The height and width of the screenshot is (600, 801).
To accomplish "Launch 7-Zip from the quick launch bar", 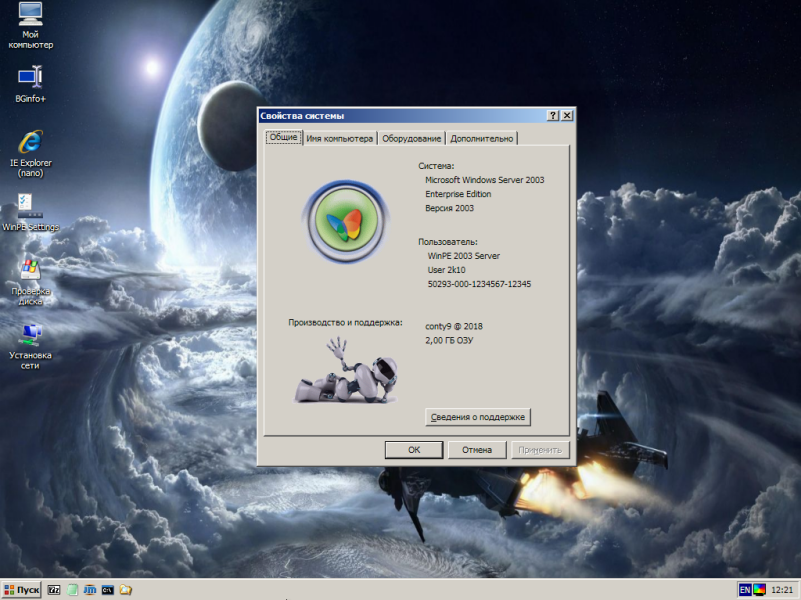I will click(54, 590).
